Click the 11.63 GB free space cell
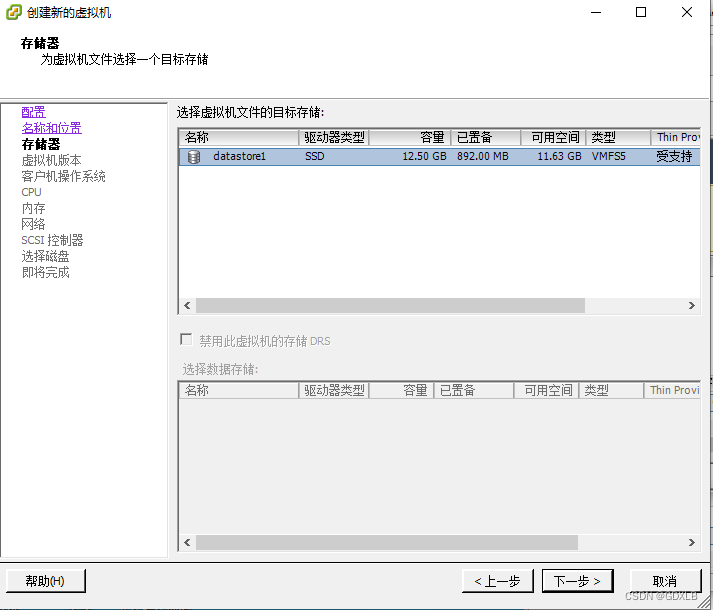Viewport: 713px width, 610px height. click(559, 156)
